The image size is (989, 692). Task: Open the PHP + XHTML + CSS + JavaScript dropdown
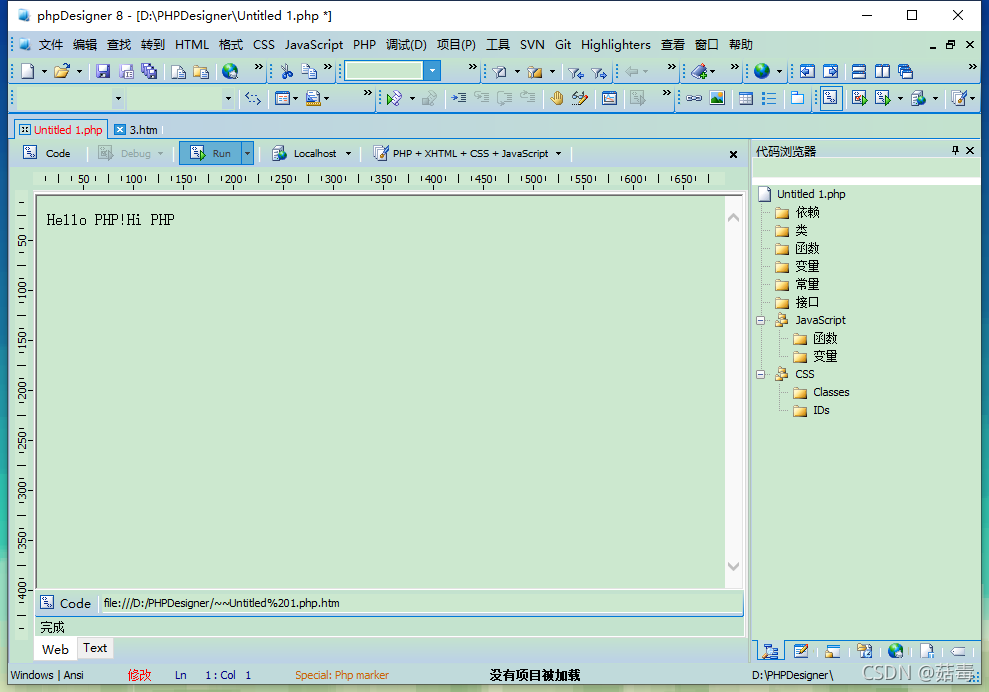pos(558,153)
